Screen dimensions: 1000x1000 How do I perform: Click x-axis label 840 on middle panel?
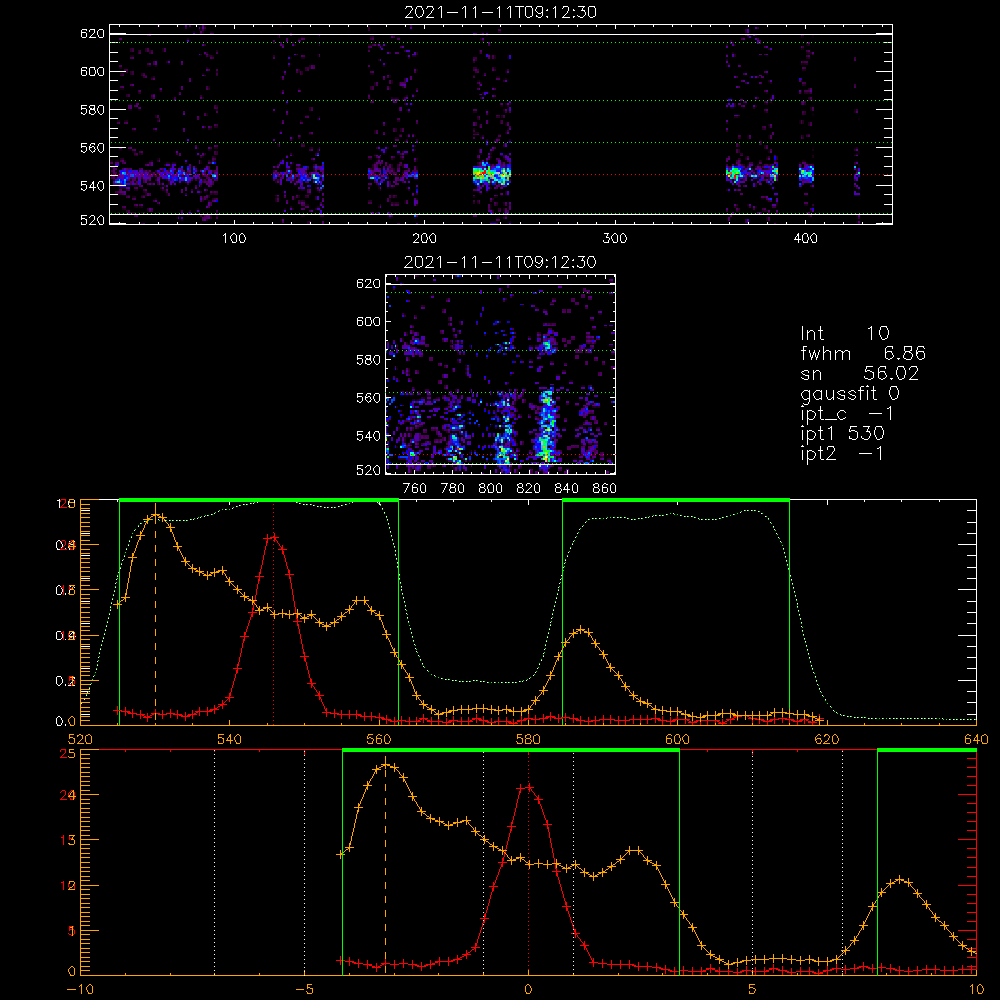566,489
